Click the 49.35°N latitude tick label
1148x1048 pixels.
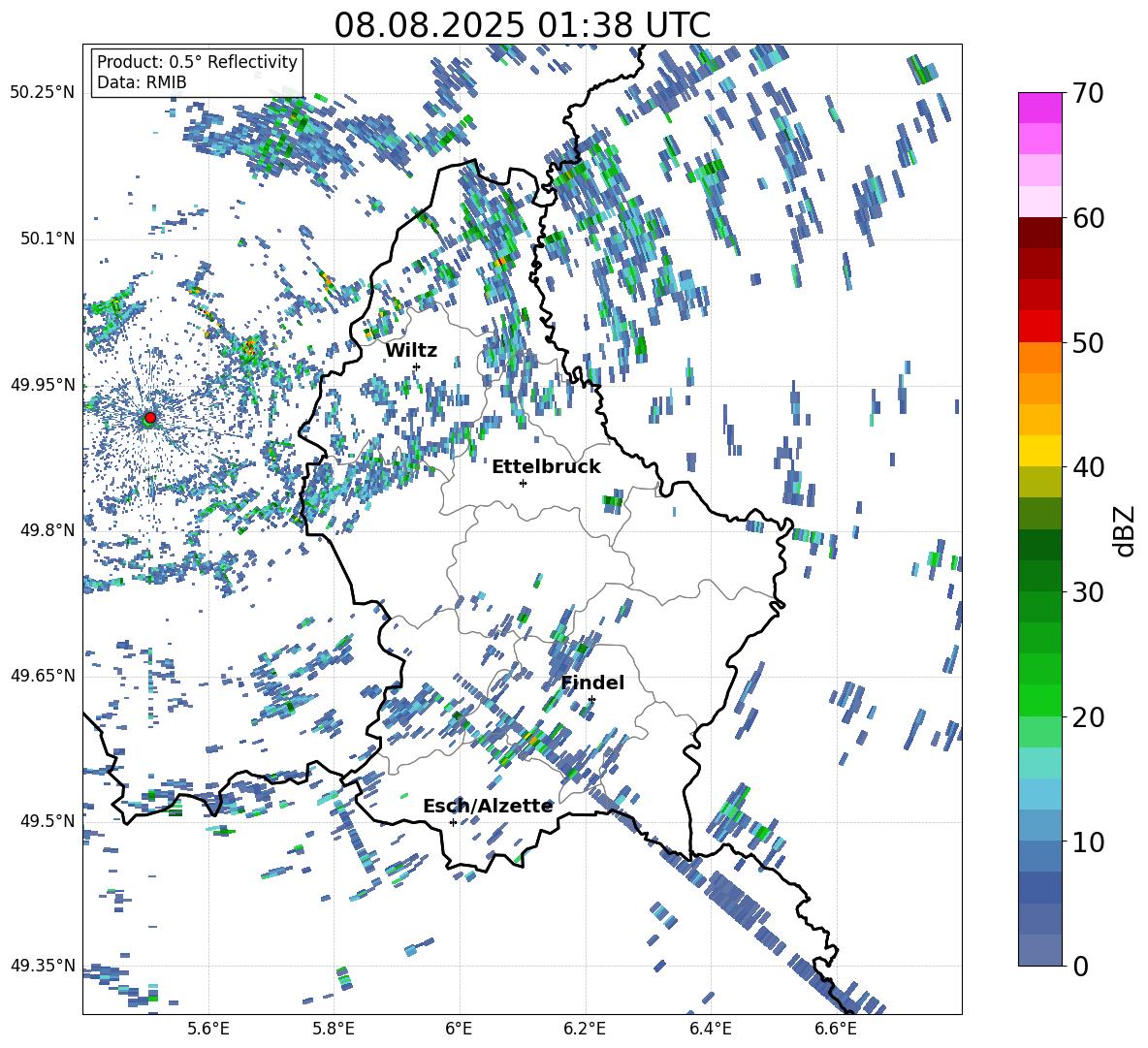click(x=43, y=966)
